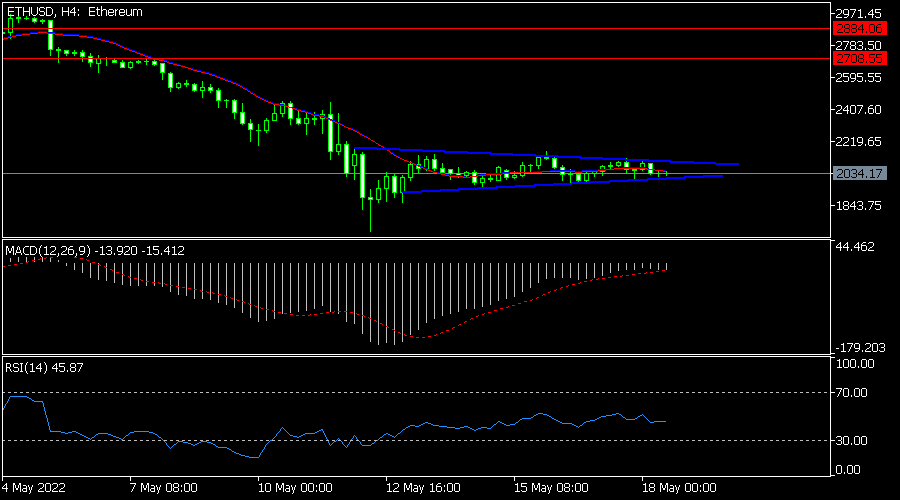The image size is (900, 500).
Task: Click the 2595.55 price scale value
Action: click(858, 77)
